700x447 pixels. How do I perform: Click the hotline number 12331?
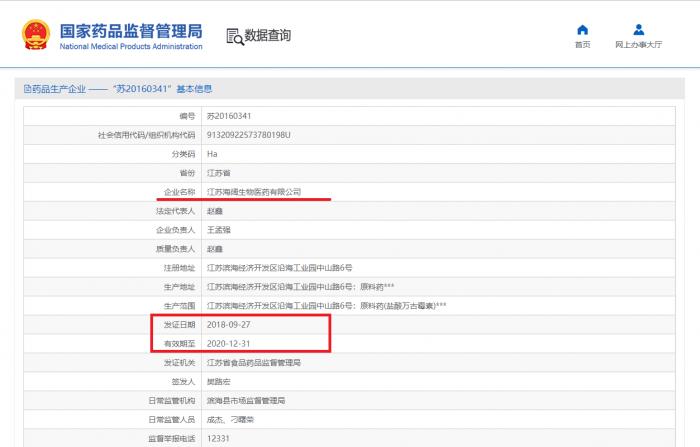217,438
